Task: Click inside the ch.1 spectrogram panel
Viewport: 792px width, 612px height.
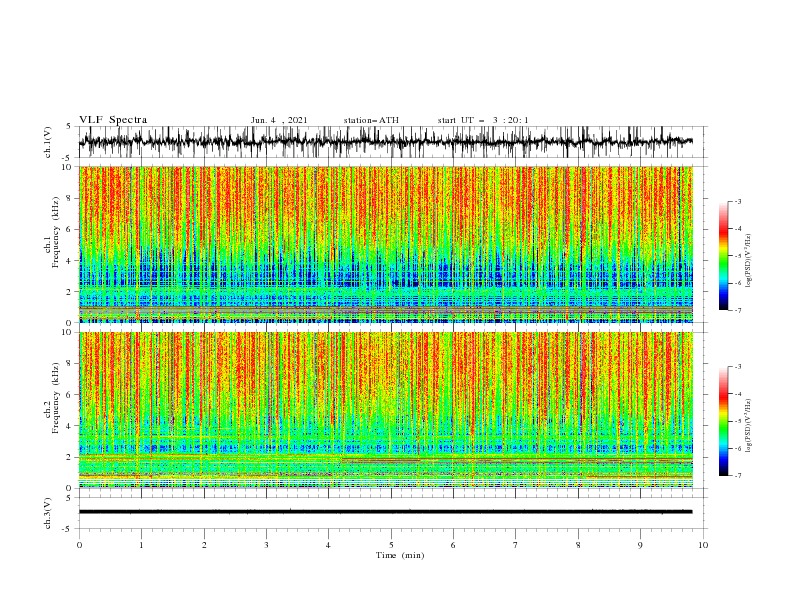Action: [386, 244]
